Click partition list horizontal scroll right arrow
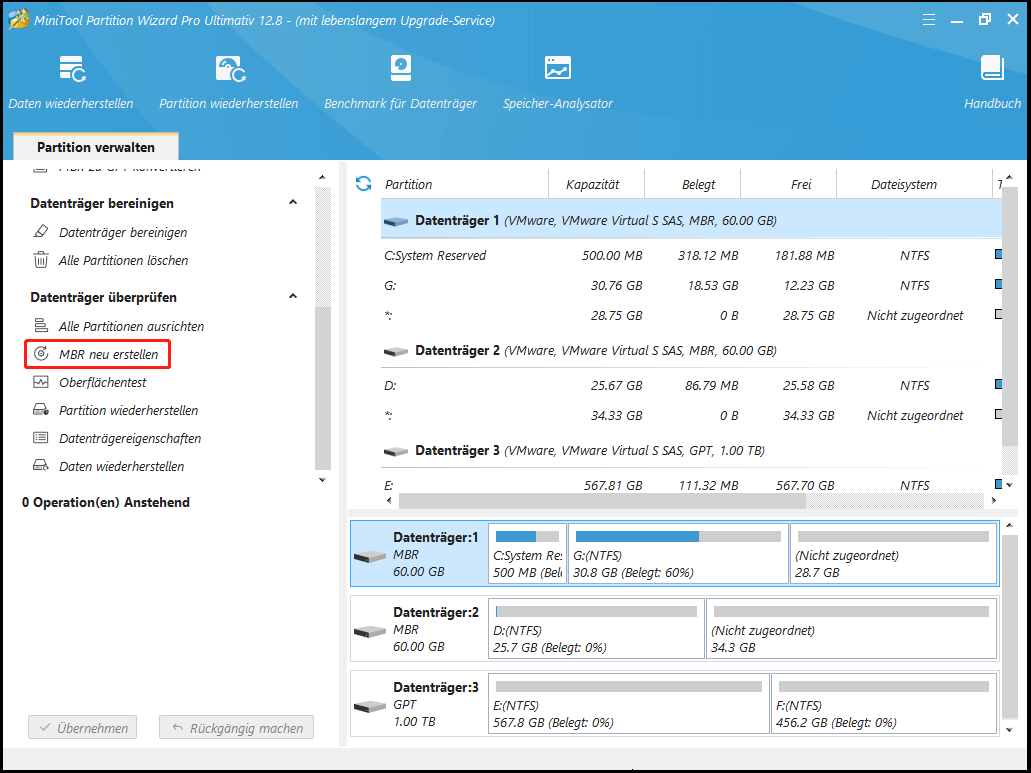Image resolution: width=1031 pixels, height=773 pixels. pos(994,501)
